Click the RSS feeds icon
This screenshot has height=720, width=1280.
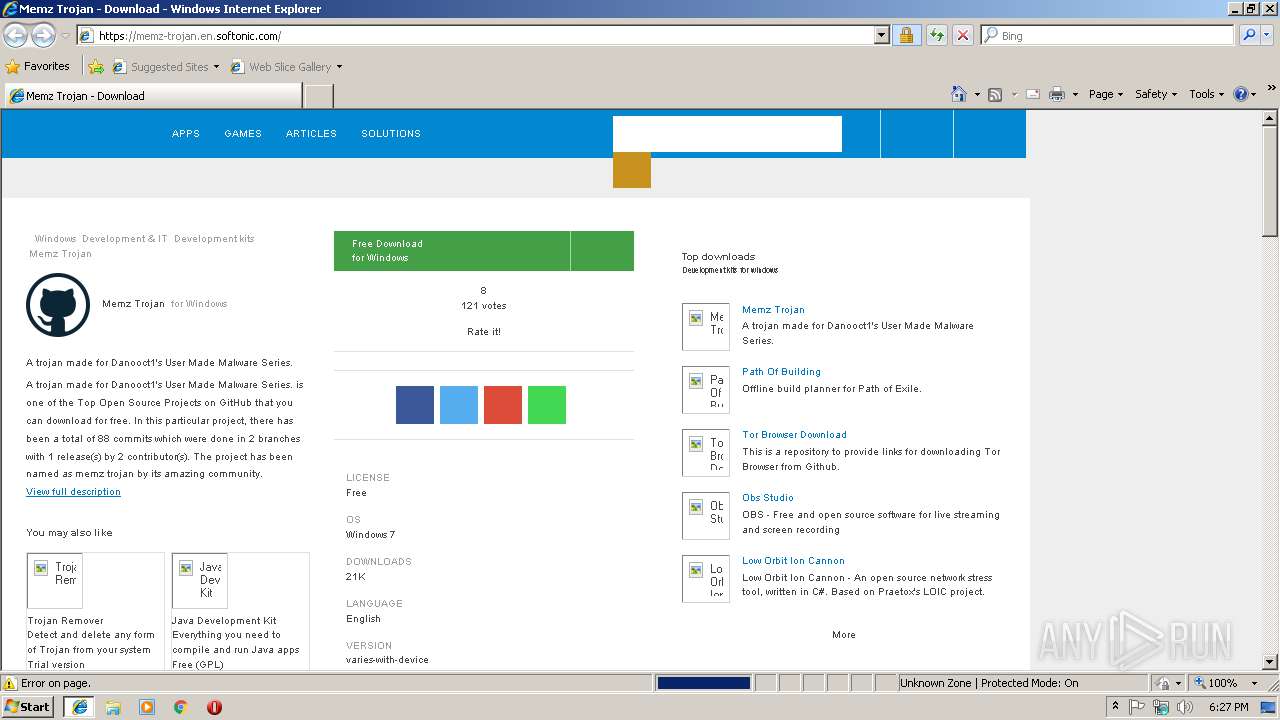coord(995,94)
